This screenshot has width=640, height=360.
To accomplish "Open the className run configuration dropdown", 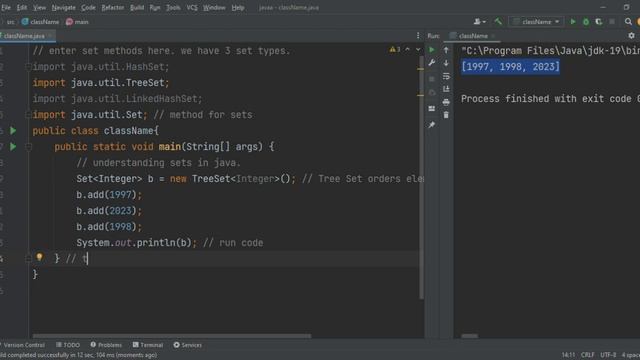I will pyautogui.click(x=536, y=22).
